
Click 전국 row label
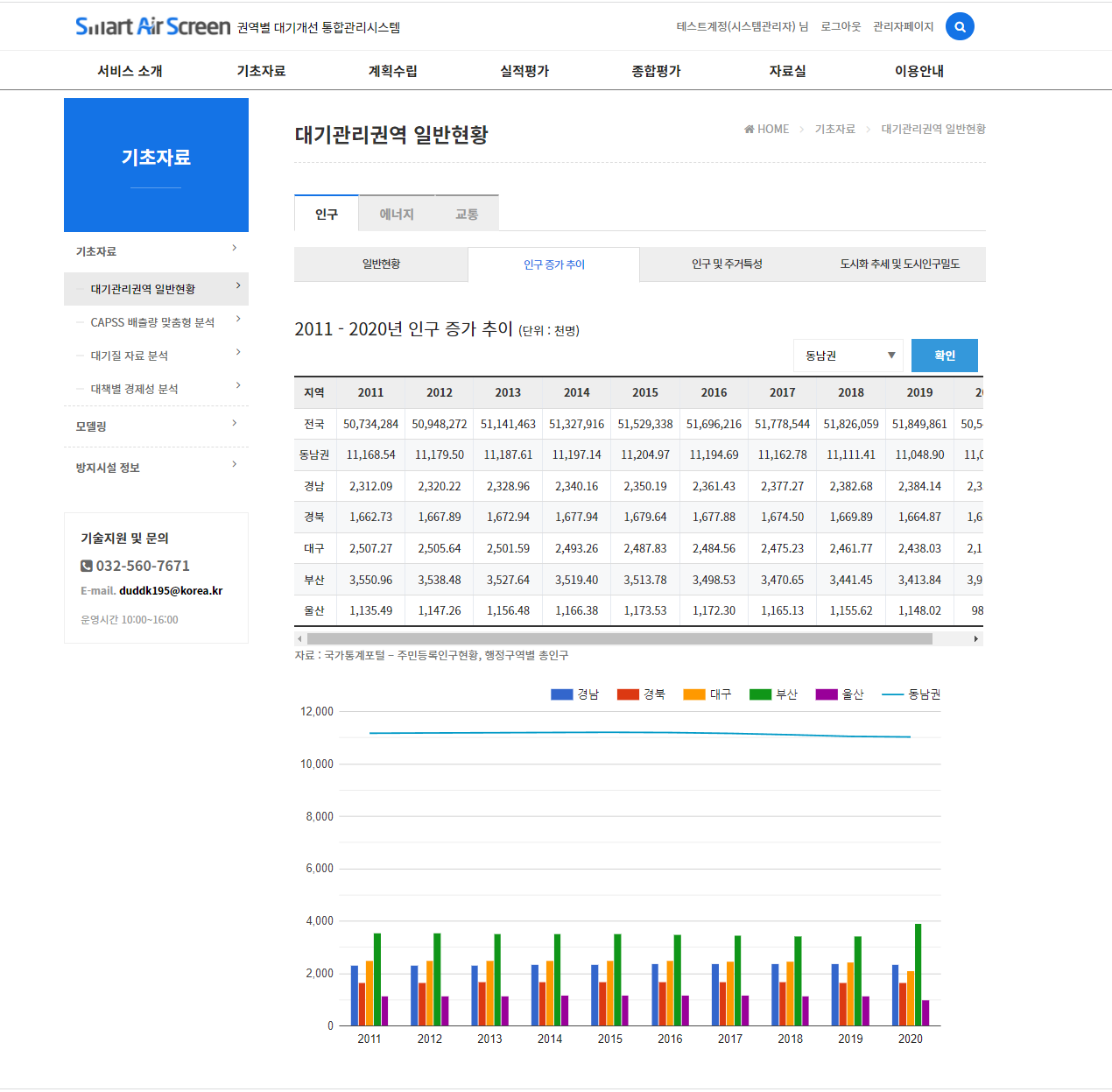click(314, 424)
